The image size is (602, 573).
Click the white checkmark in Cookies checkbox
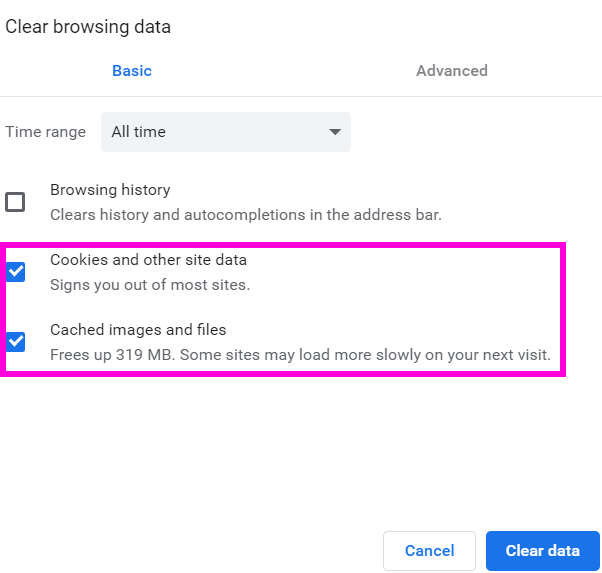coord(16,271)
